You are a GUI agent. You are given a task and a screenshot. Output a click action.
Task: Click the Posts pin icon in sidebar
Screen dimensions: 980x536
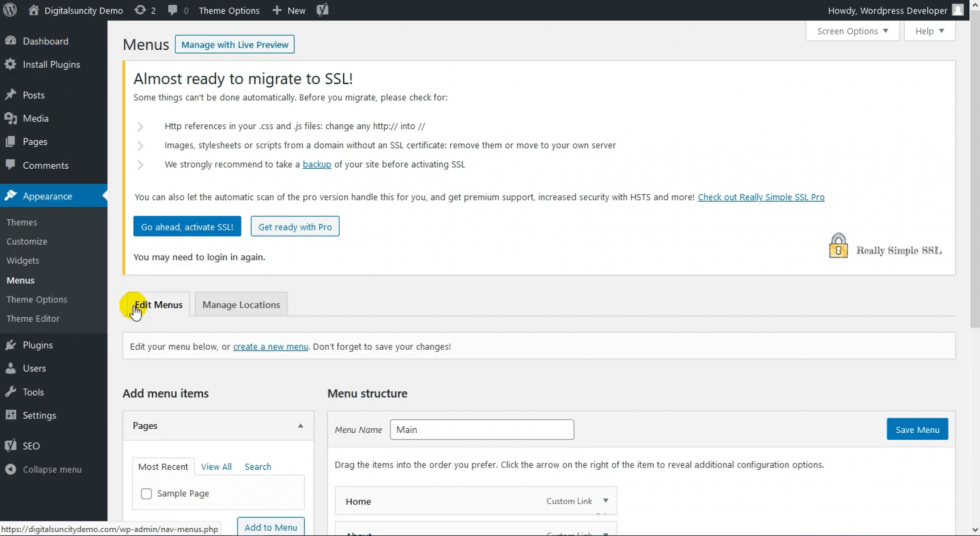(x=11, y=94)
